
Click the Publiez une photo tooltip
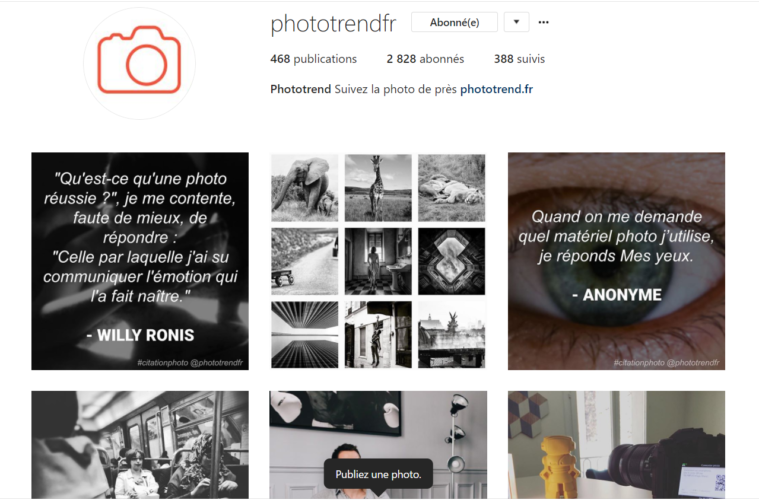point(378,474)
